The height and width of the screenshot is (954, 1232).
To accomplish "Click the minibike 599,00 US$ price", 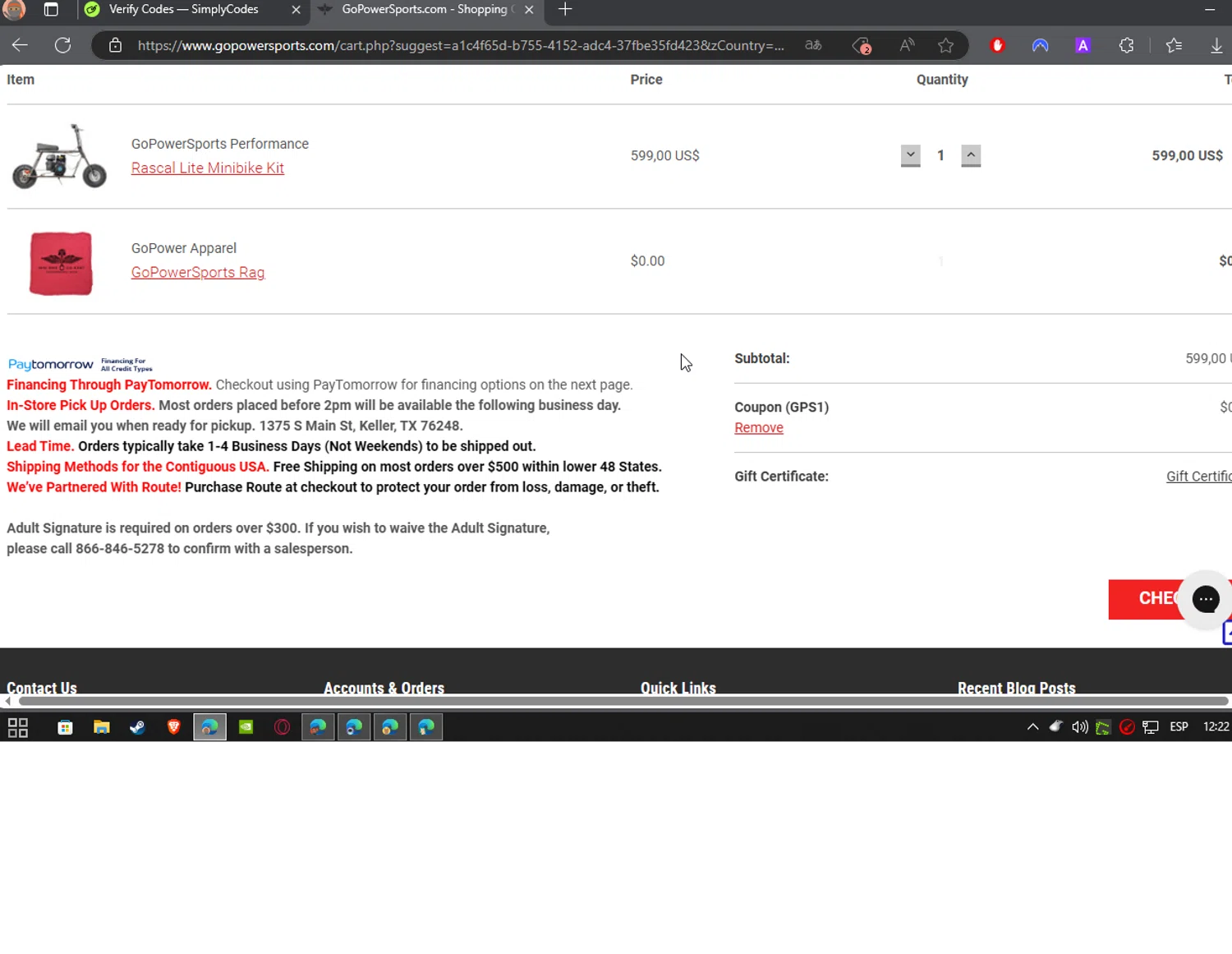I will 665,155.
